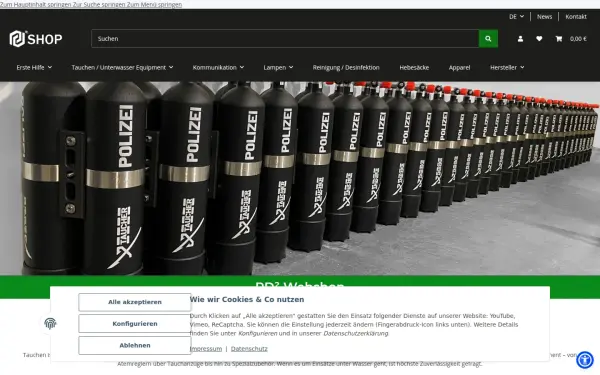This screenshot has width=600, height=375.
Task: Open the Impressum link in cookie banner
Action: click(x=206, y=349)
